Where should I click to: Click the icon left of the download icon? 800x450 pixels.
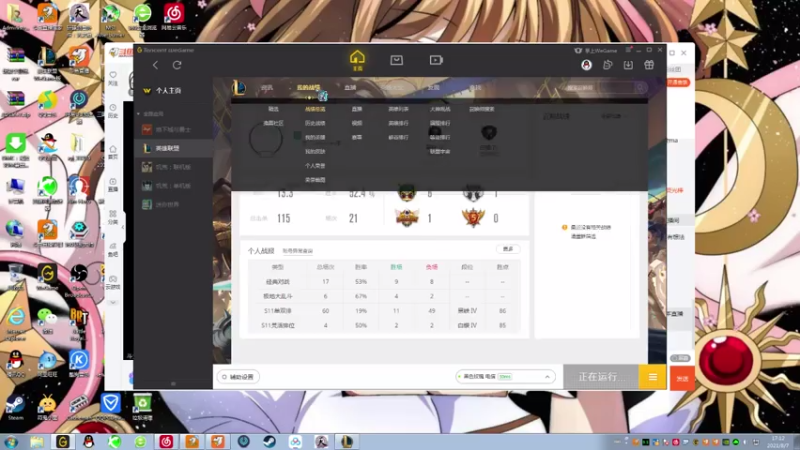click(x=607, y=65)
